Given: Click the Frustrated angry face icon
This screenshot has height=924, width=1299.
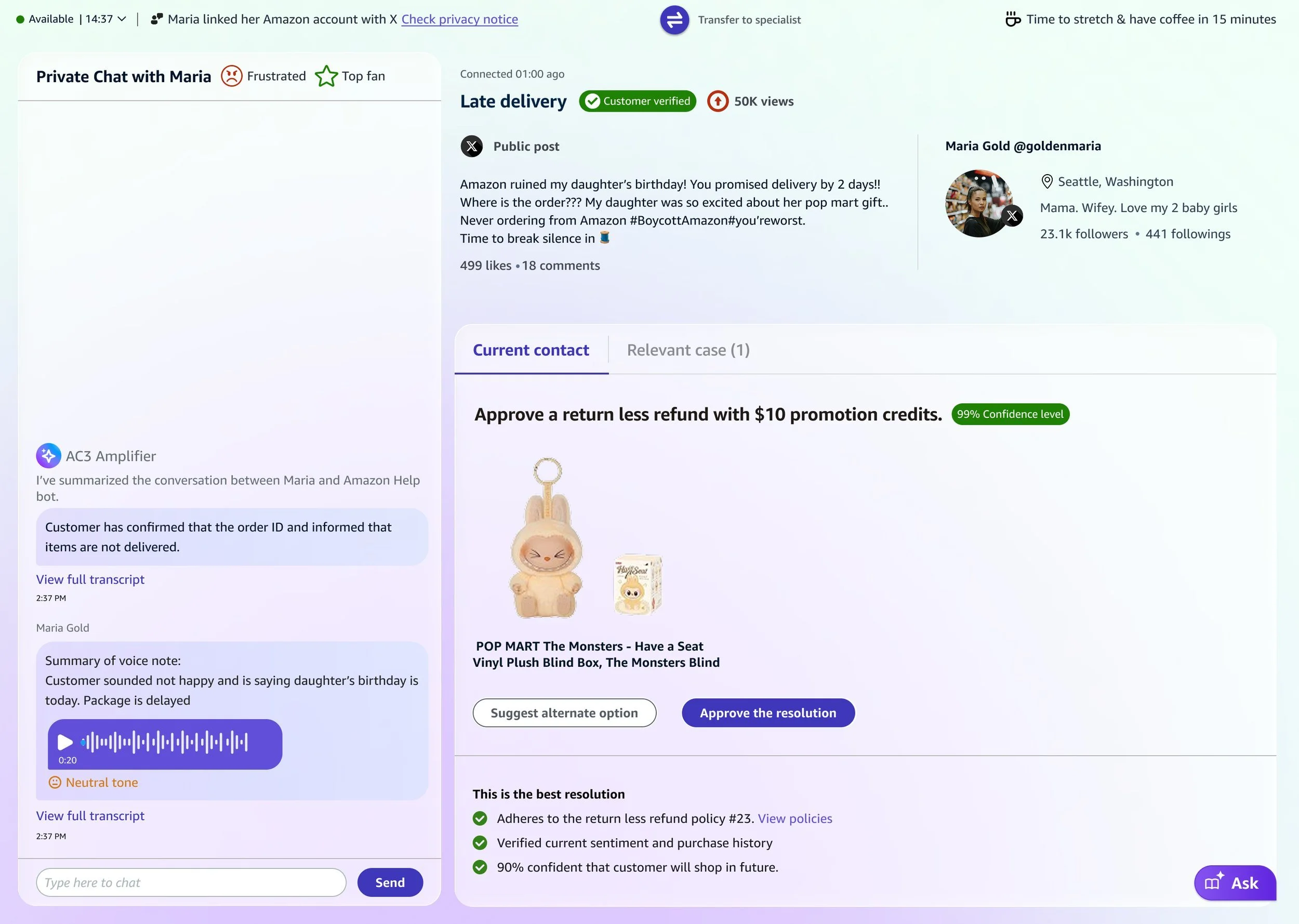Looking at the screenshot, I should tap(231, 76).
